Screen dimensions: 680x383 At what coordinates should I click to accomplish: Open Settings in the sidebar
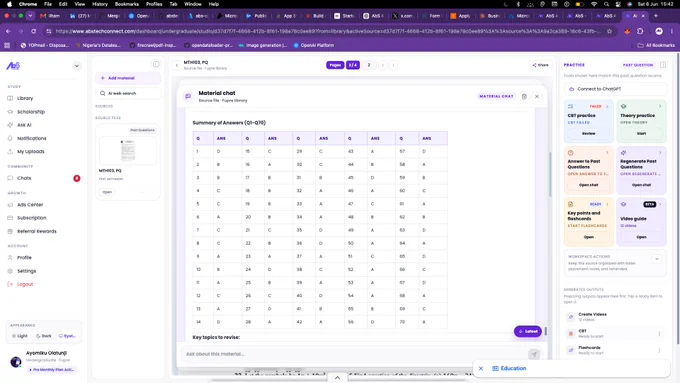(x=26, y=271)
